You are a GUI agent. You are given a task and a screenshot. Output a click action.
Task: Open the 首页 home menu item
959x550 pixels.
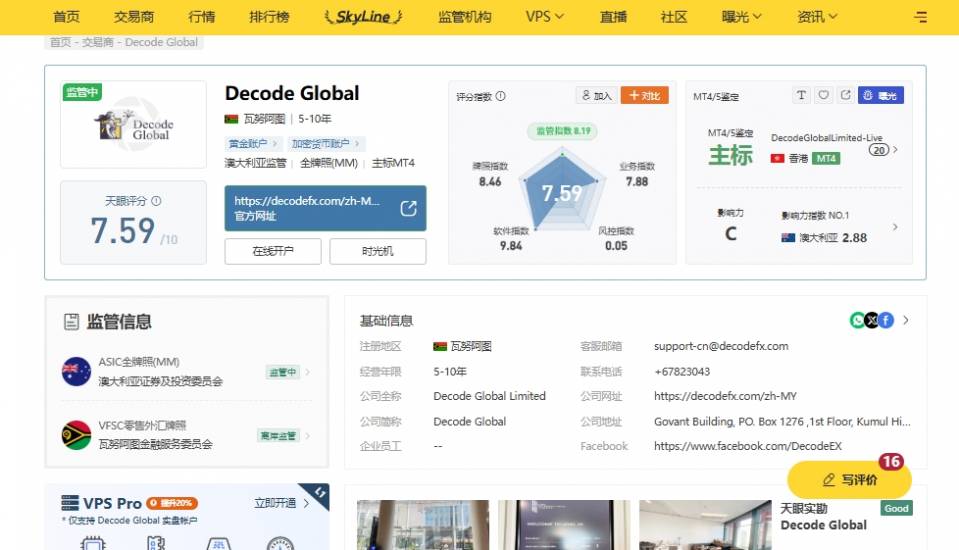pyautogui.click(x=66, y=17)
